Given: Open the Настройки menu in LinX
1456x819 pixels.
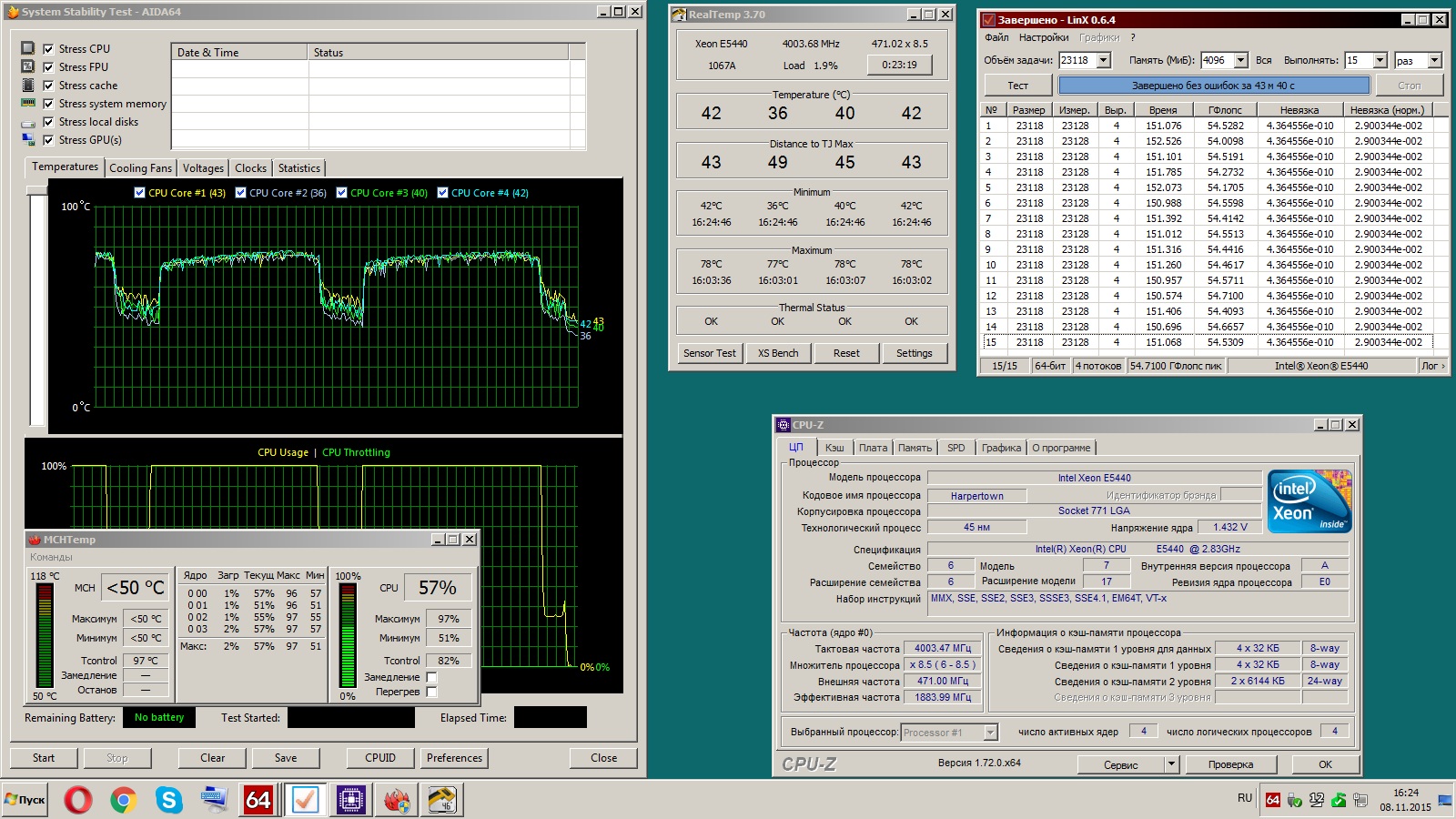Looking at the screenshot, I should [x=1043, y=37].
